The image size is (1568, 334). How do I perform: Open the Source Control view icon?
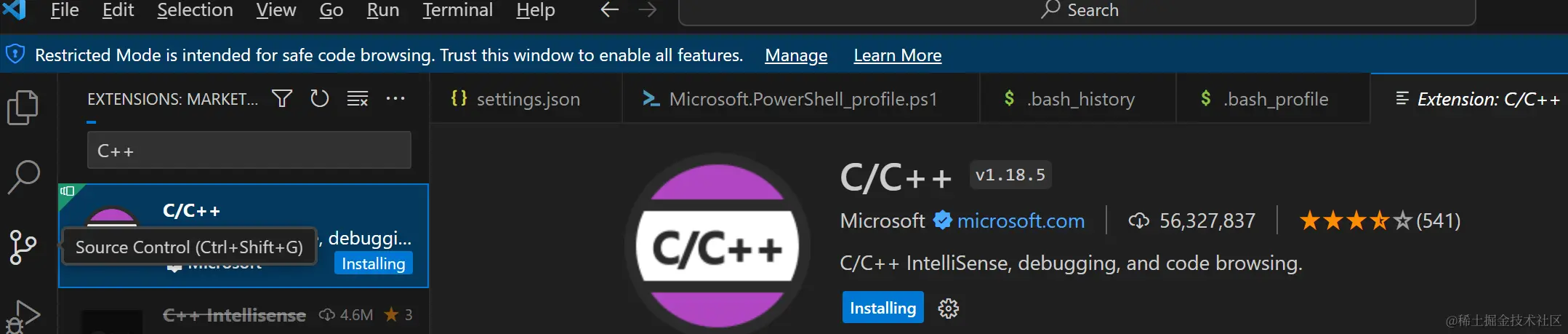[x=23, y=247]
